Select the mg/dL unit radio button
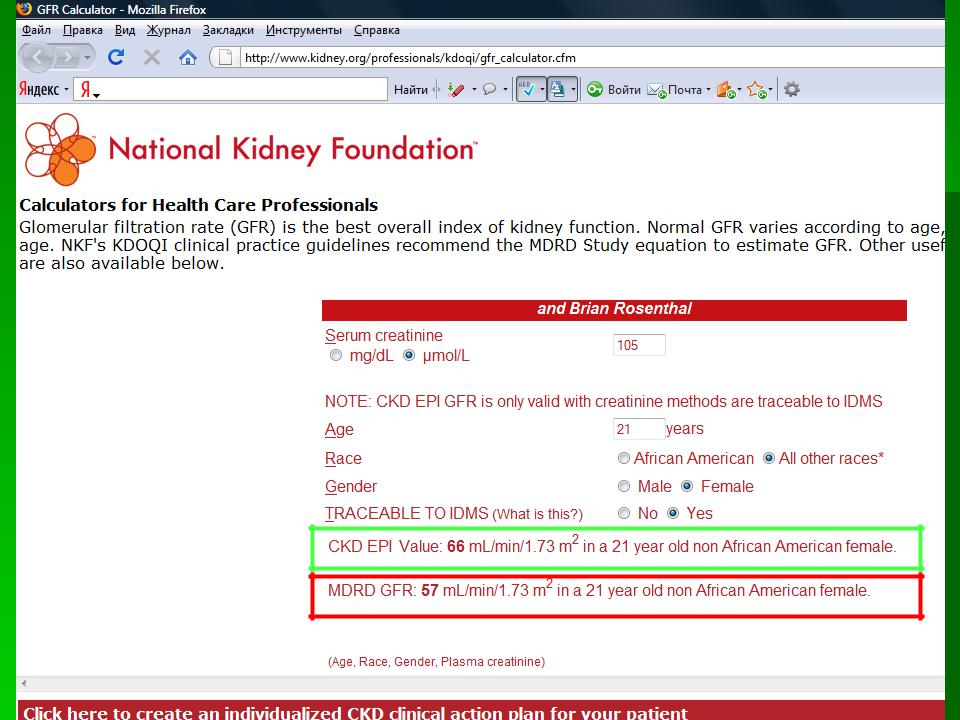Screen dimensions: 960x720 [x=336, y=356]
